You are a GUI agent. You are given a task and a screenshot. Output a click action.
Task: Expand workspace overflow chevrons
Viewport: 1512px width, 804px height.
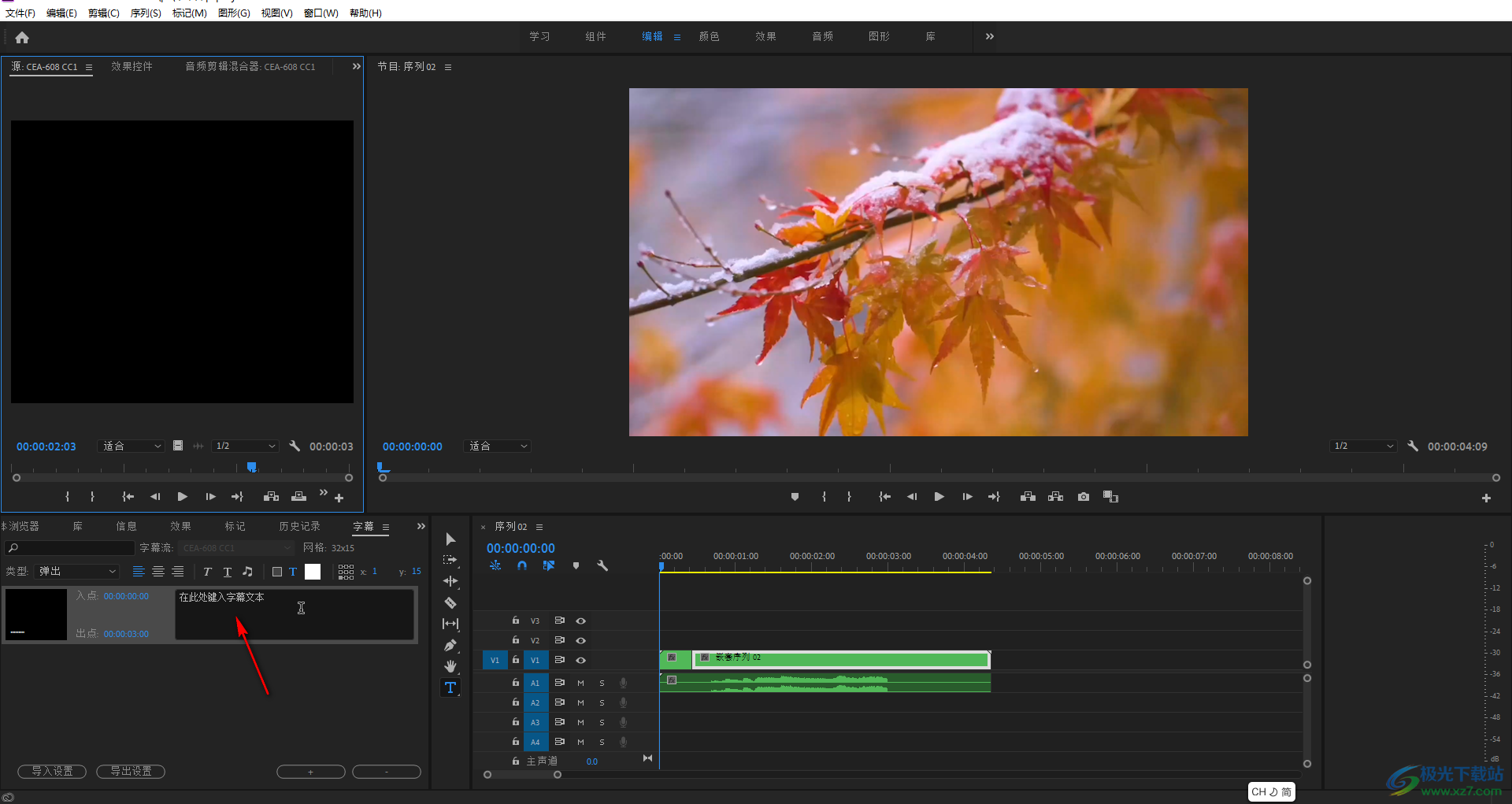tap(990, 36)
